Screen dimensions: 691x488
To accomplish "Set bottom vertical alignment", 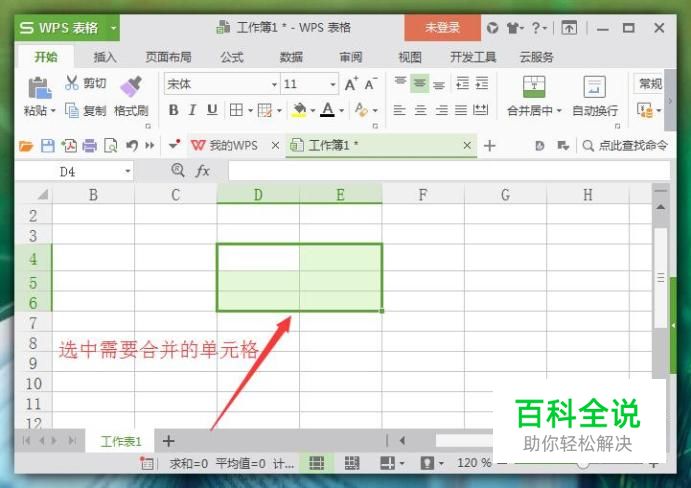I will [439, 84].
